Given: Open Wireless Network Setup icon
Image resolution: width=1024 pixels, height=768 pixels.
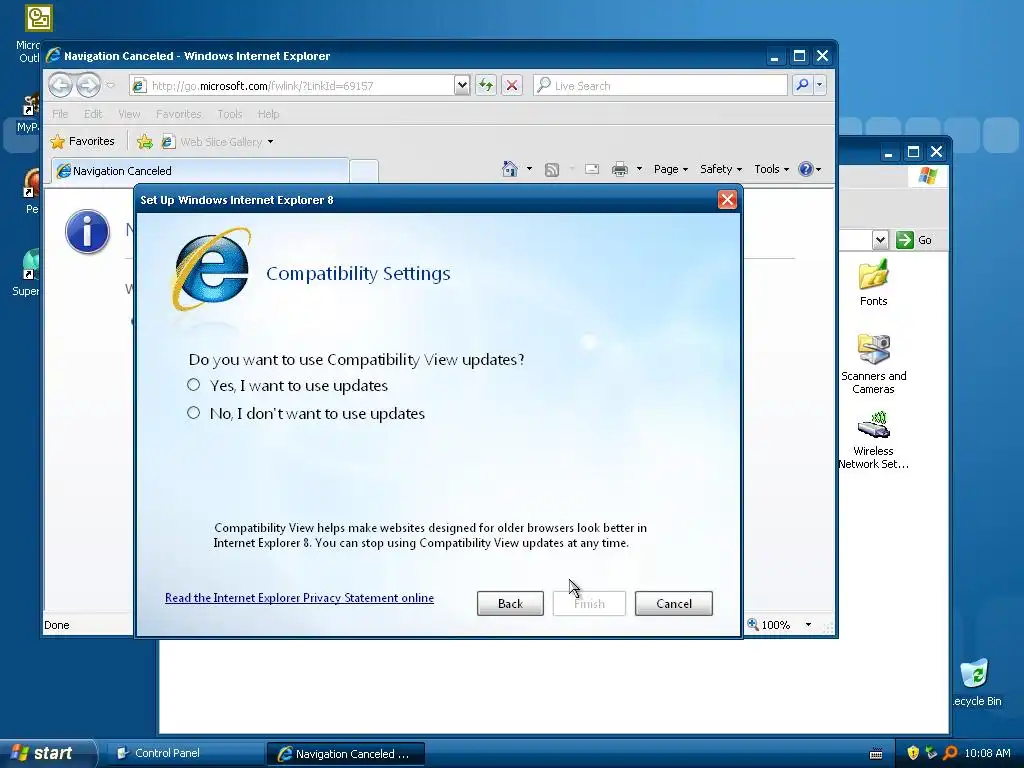Looking at the screenshot, I should click(x=873, y=440).
